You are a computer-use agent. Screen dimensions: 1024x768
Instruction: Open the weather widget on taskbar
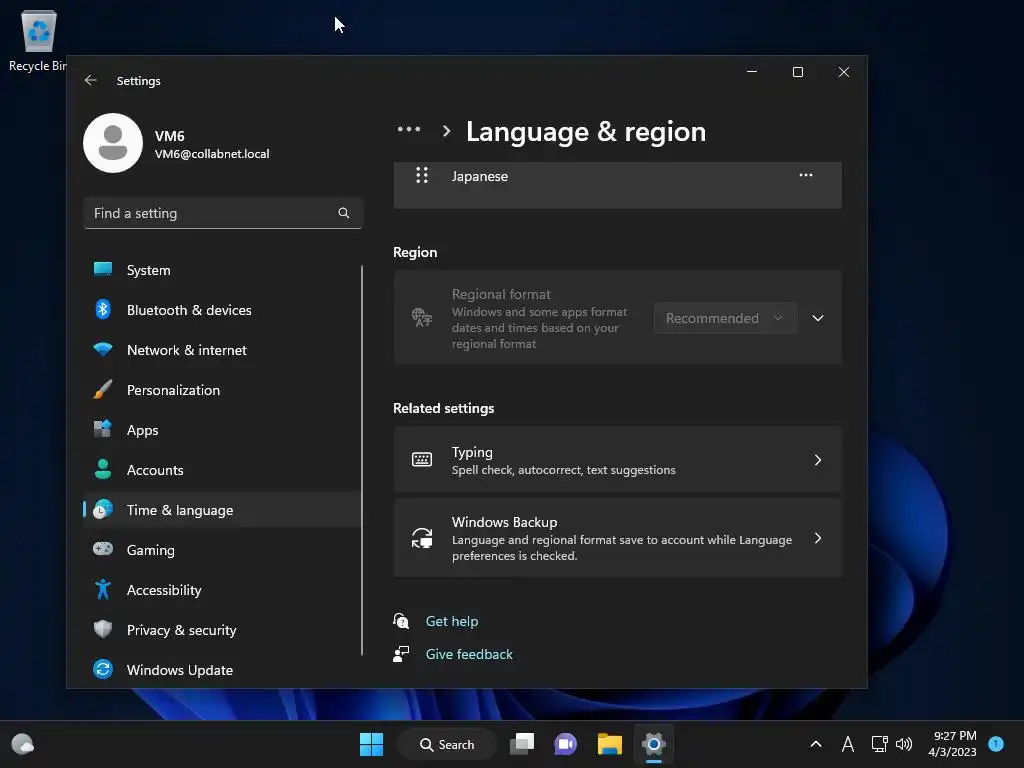point(23,744)
